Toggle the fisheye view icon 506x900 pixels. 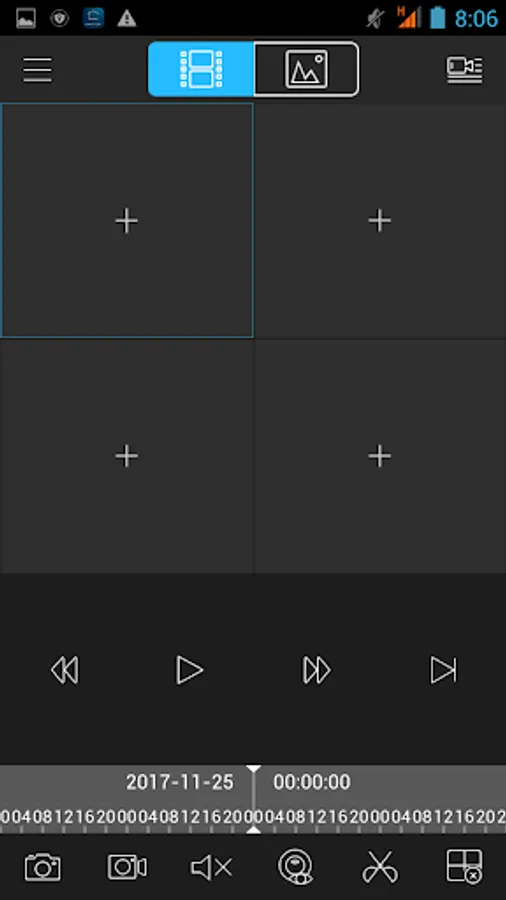[x=296, y=867]
